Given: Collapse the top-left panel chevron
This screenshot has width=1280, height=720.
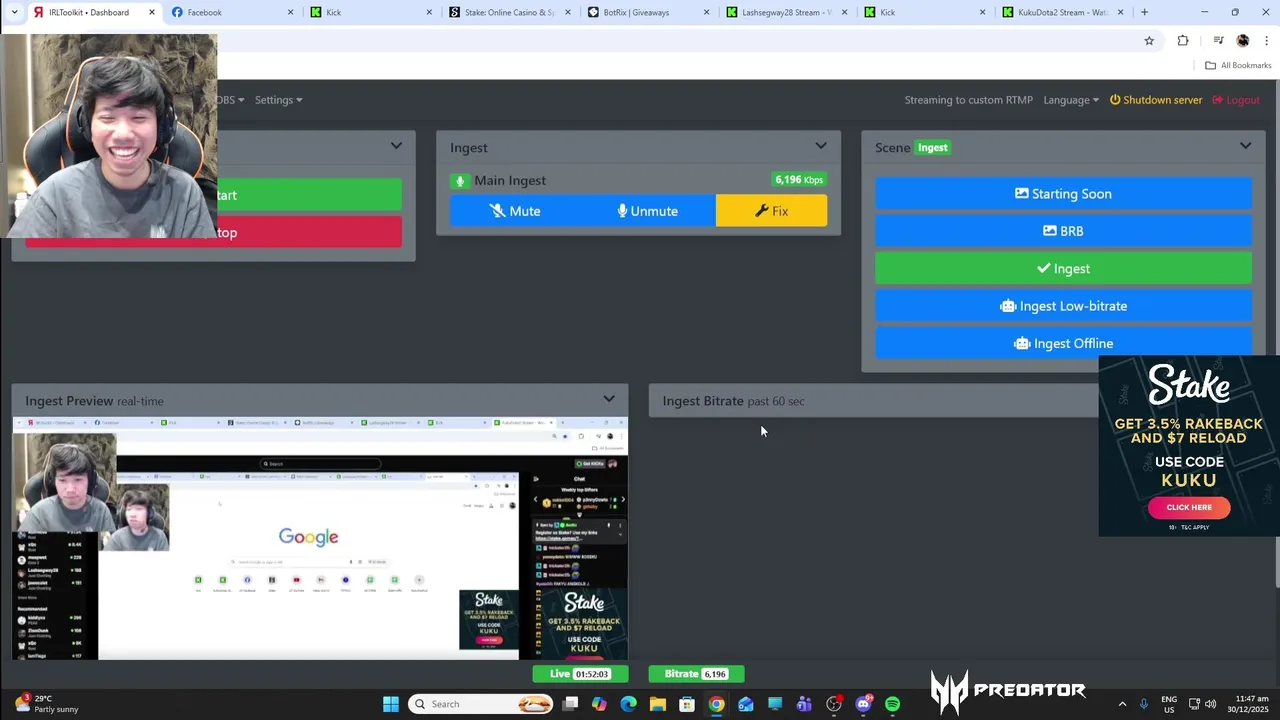Looking at the screenshot, I should pyautogui.click(x=396, y=146).
